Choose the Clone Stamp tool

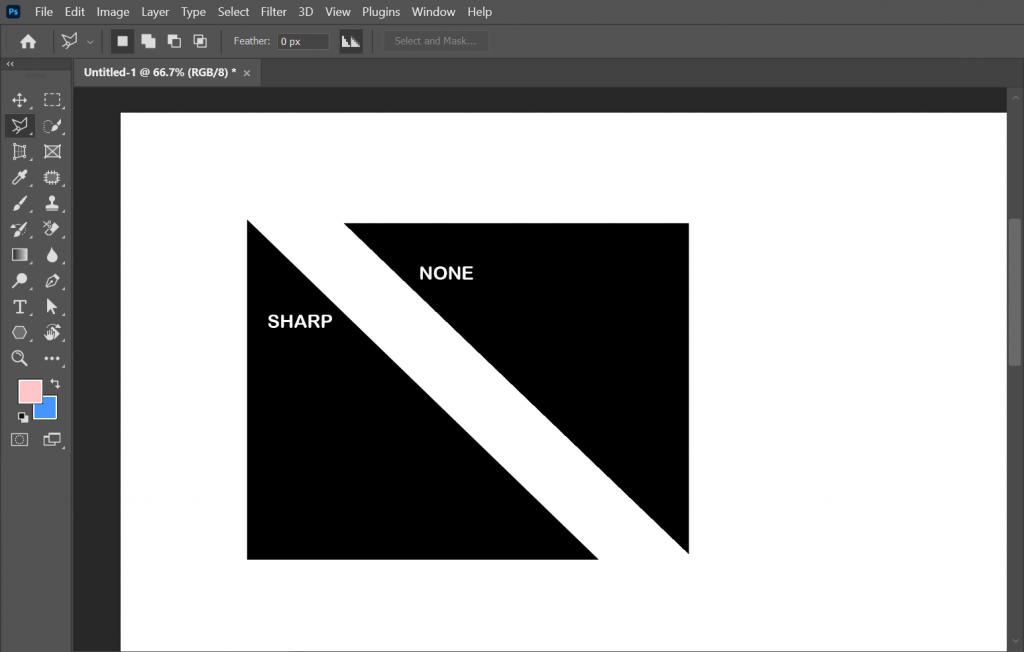tap(52, 204)
